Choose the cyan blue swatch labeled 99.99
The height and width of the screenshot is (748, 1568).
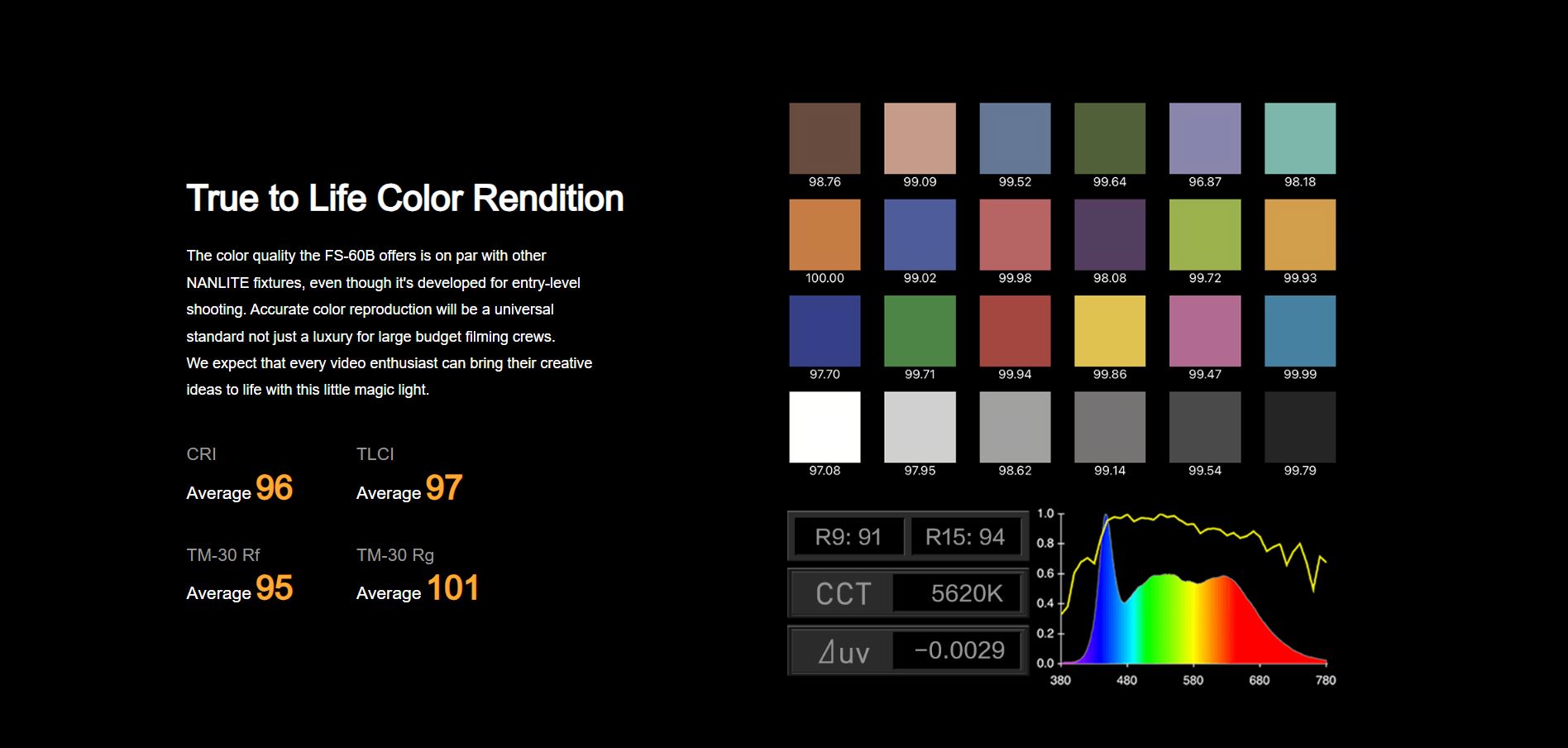pos(1300,331)
